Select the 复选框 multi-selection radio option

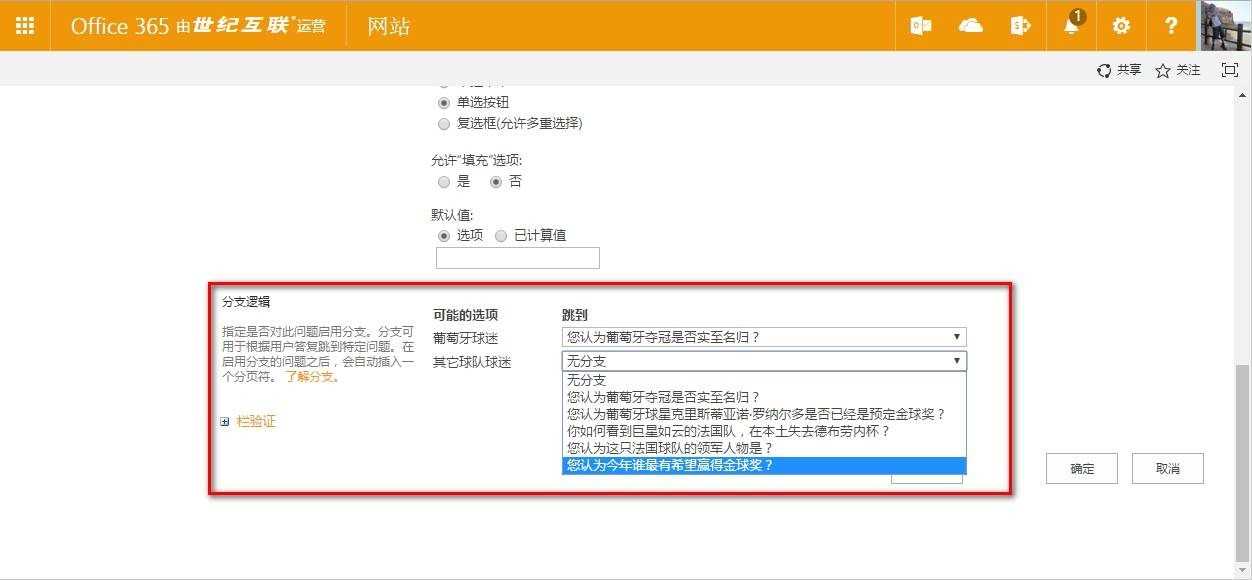444,123
